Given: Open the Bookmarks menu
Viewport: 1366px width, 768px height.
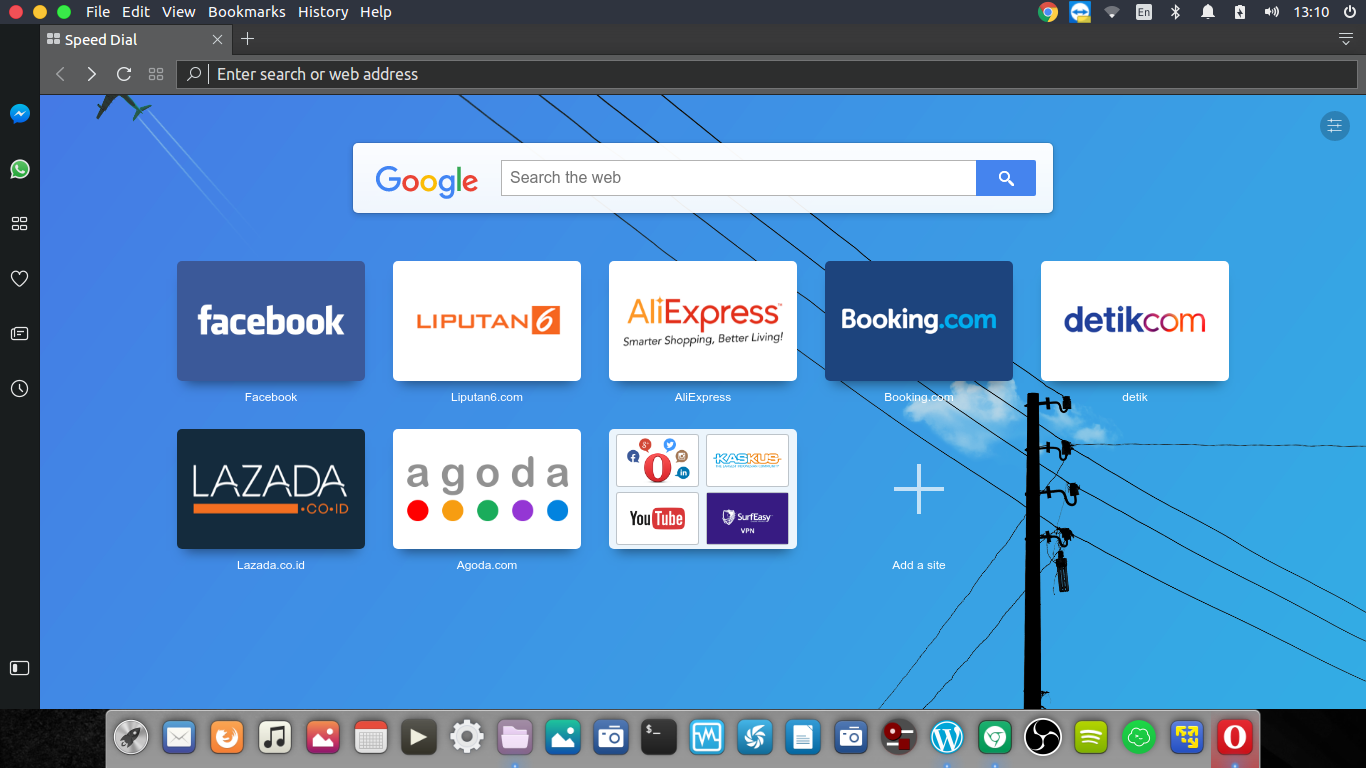Looking at the screenshot, I should (247, 12).
